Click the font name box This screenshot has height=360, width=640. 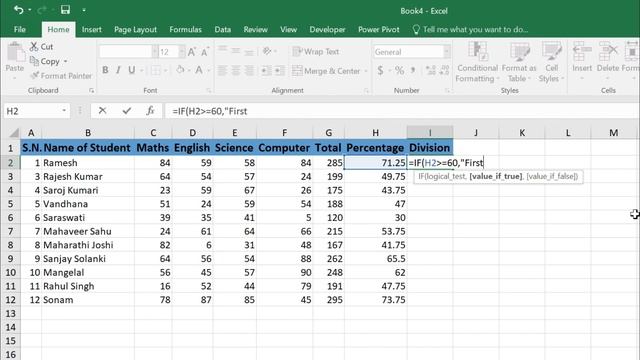click(125, 52)
